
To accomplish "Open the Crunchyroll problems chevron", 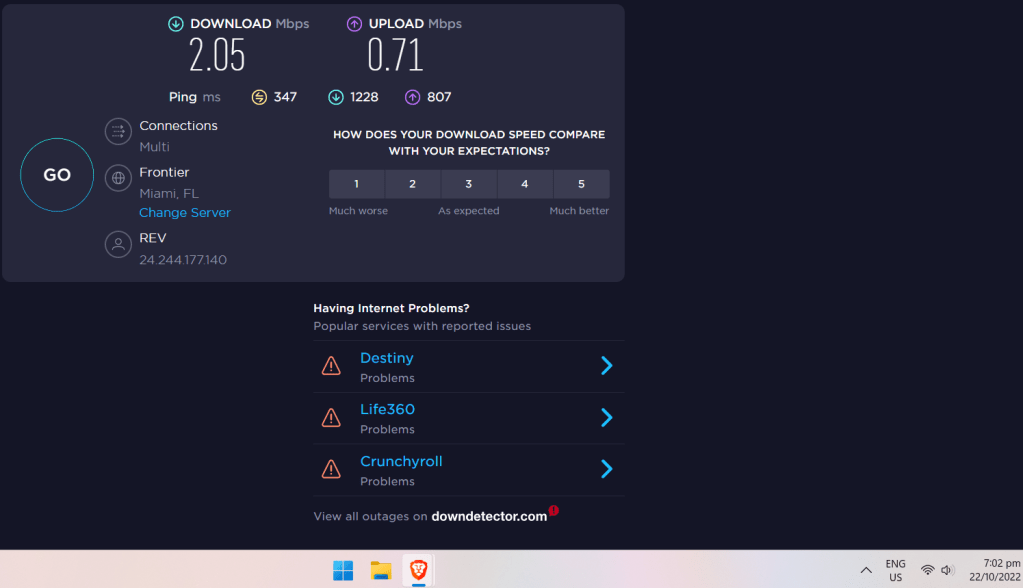I will 606,469.
